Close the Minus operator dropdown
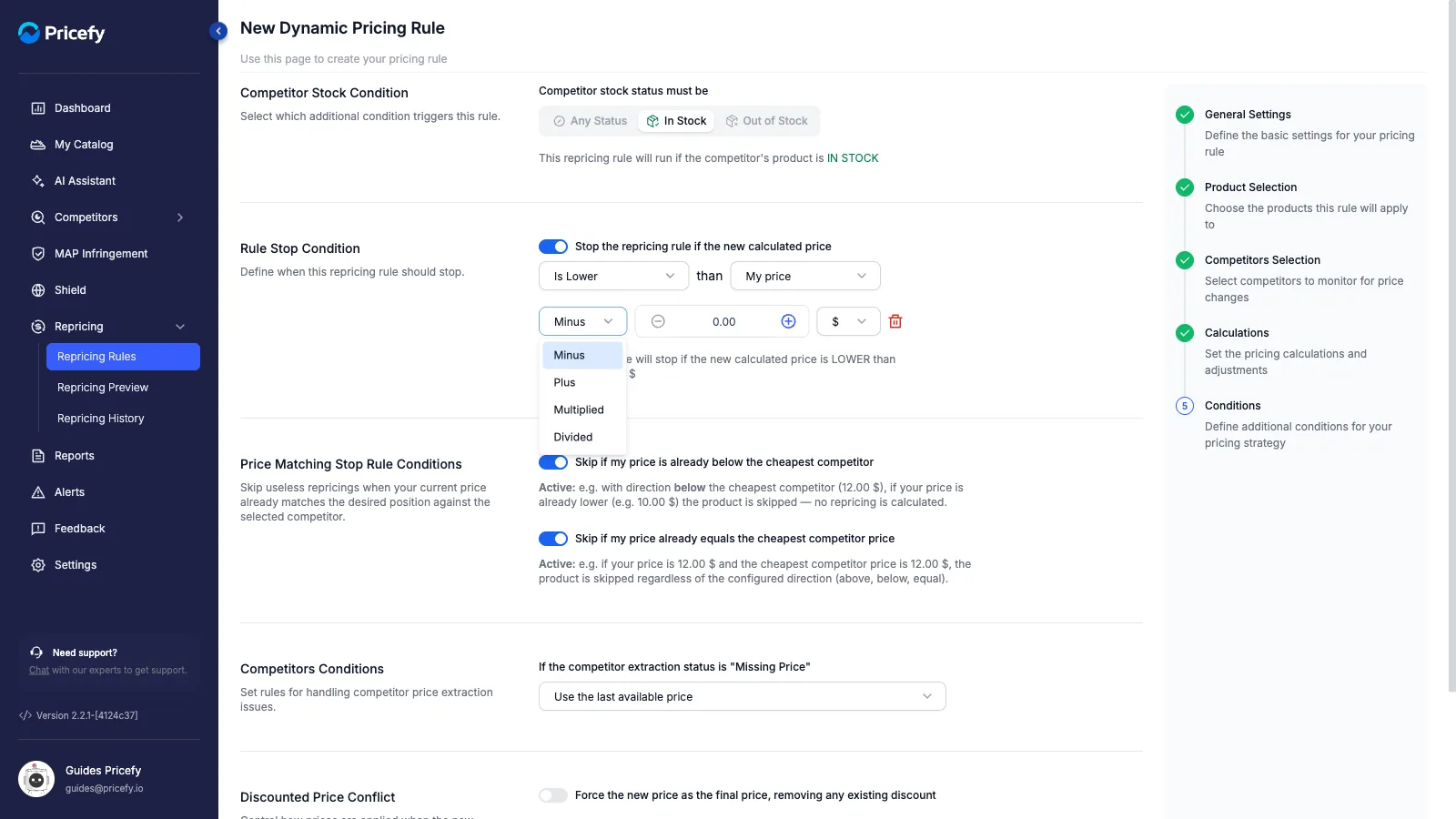The image size is (1456, 819). [582, 321]
